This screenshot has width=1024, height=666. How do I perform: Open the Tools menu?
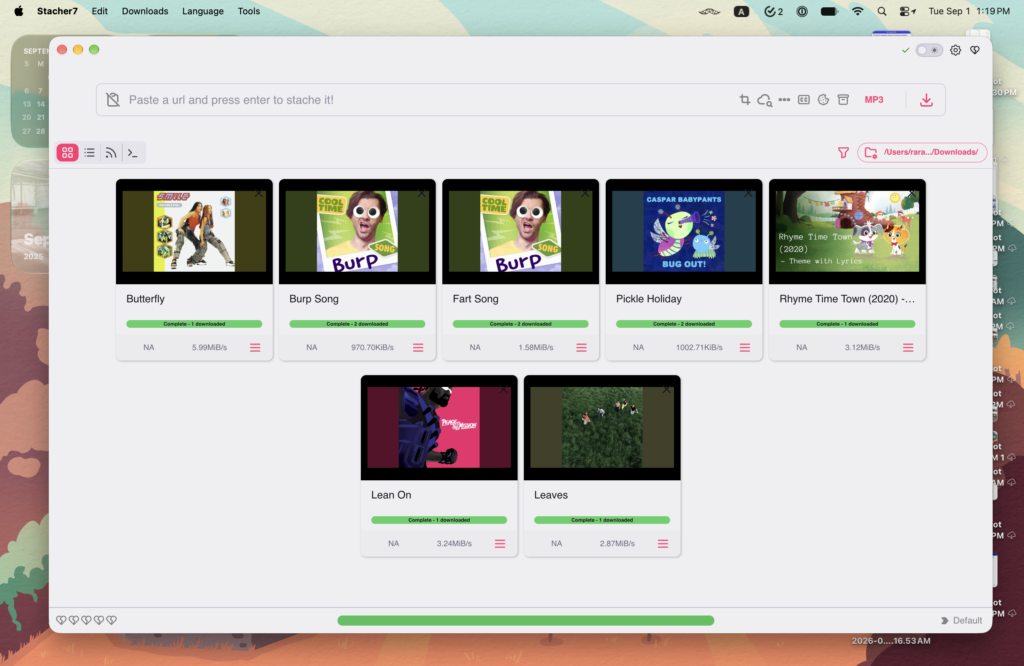point(249,11)
